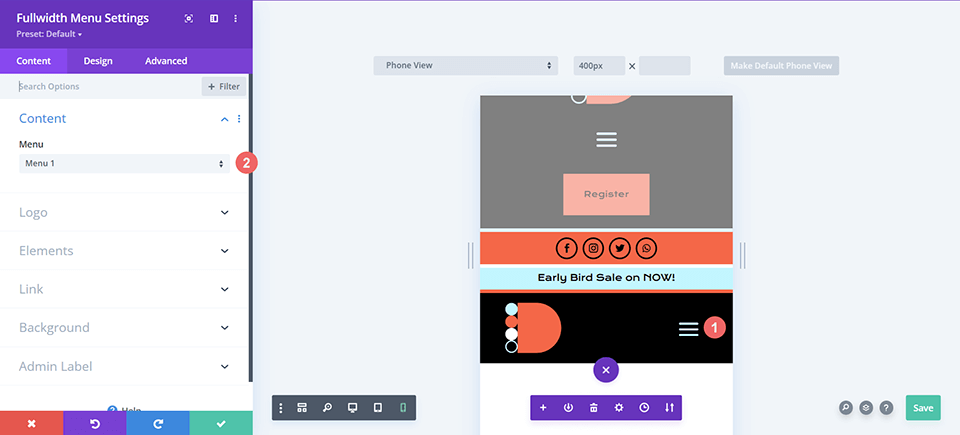Open the hamburger menu in black header
This screenshot has width=960, height=435.
(x=688, y=329)
